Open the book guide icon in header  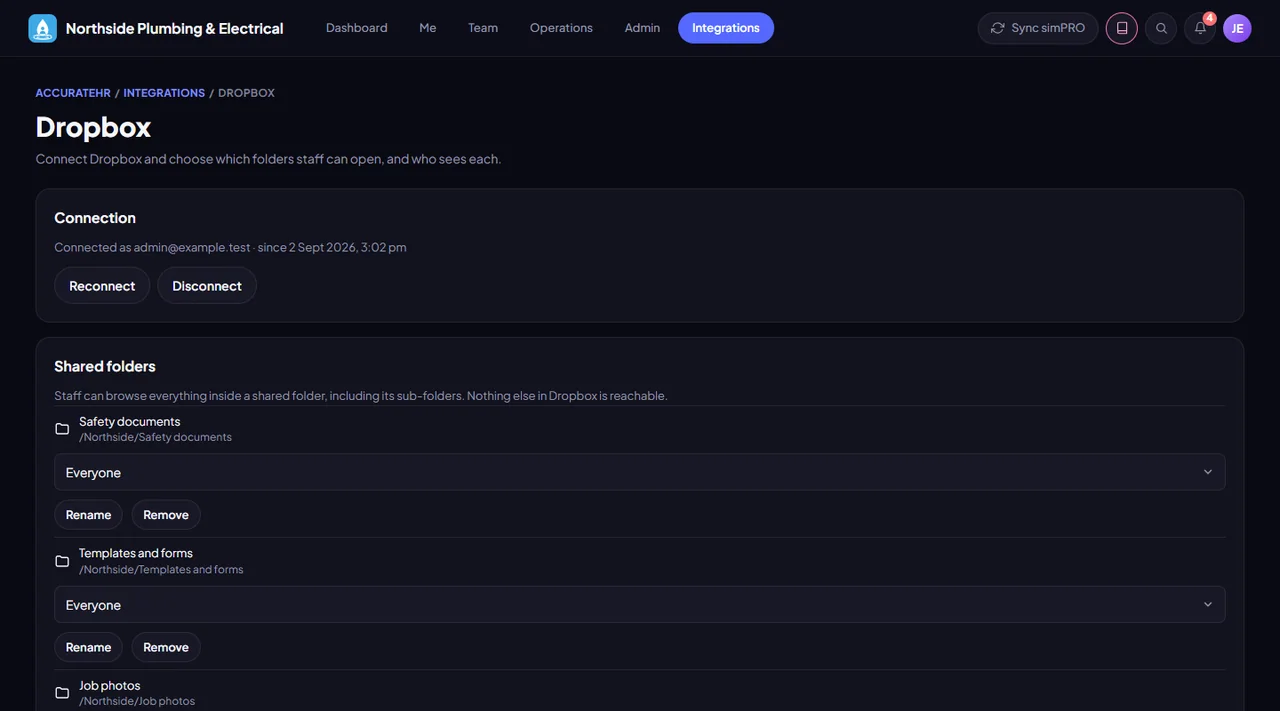coord(1122,28)
